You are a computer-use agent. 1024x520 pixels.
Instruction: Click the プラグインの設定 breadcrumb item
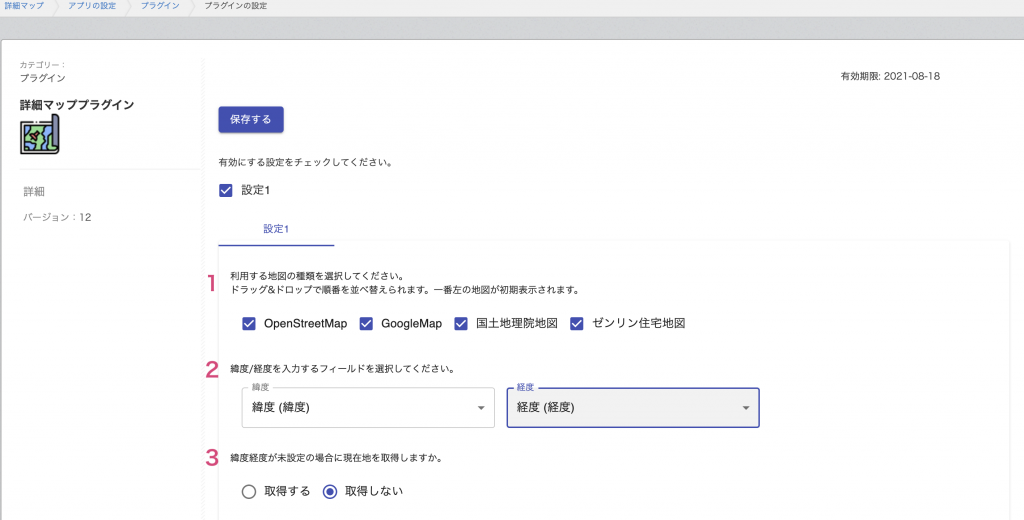click(x=236, y=5)
